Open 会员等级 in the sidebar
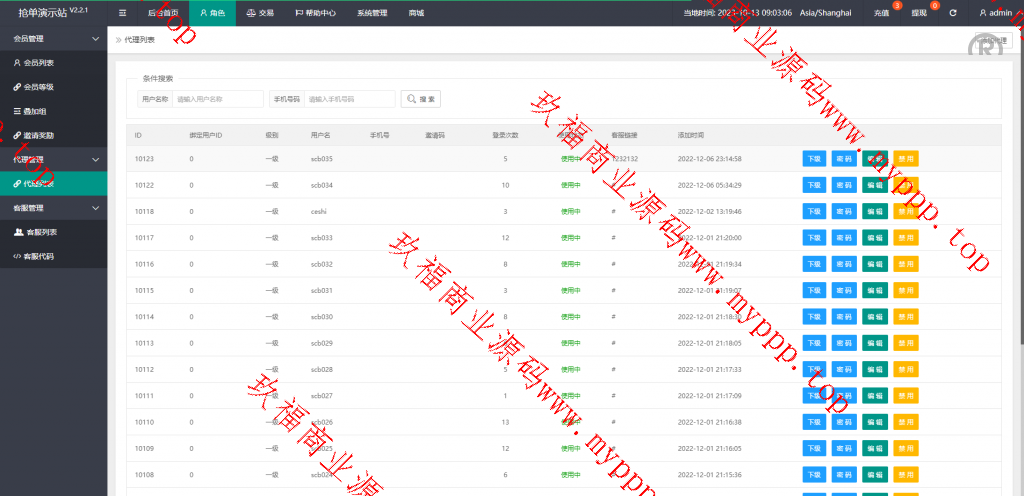The image size is (1024, 496). (x=39, y=87)
